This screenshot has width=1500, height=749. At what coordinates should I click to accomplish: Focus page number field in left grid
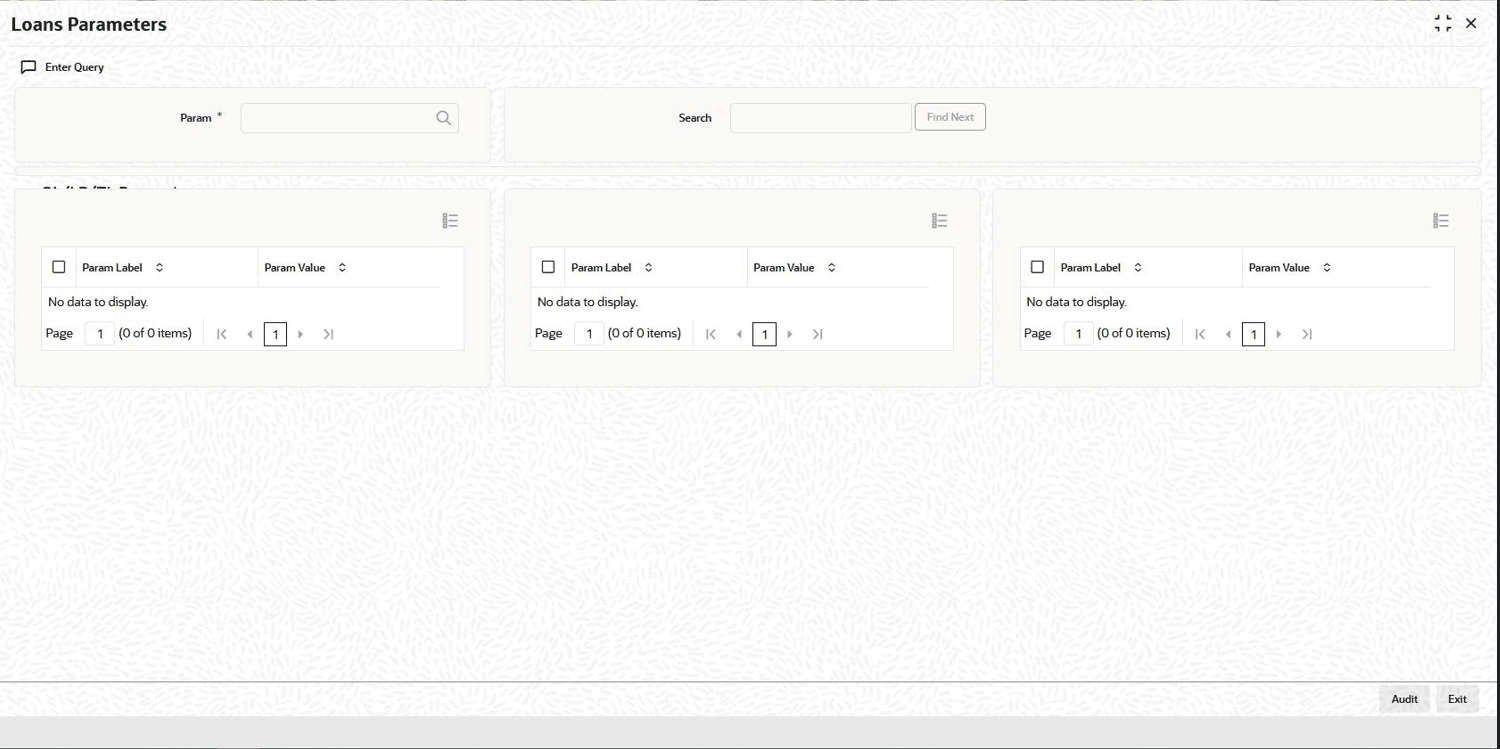pyautogui.click(x=100, y=334)
